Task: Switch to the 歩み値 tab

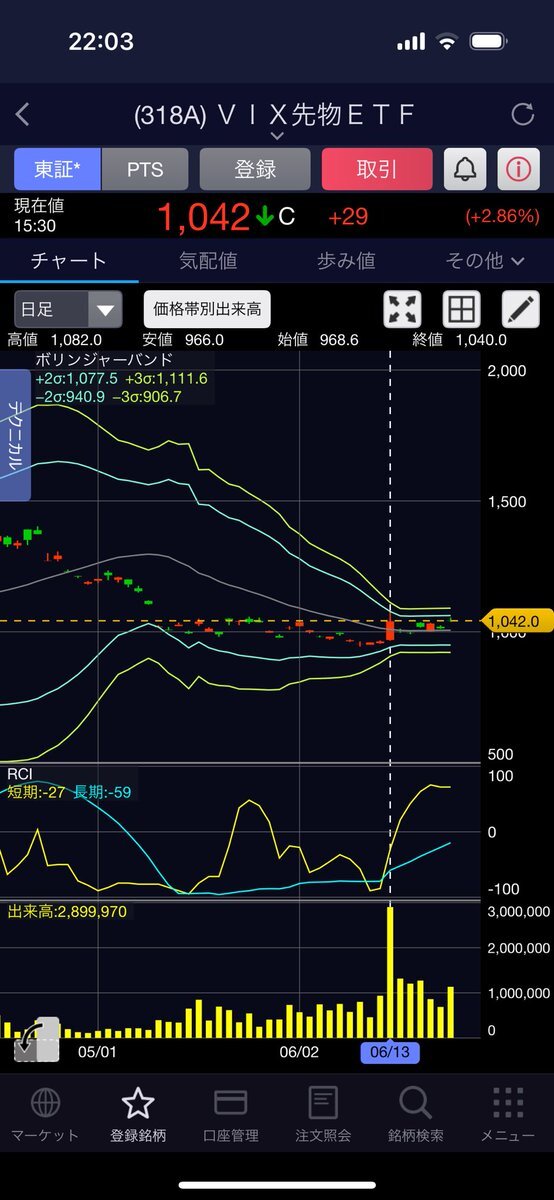Action: point(346,261)
